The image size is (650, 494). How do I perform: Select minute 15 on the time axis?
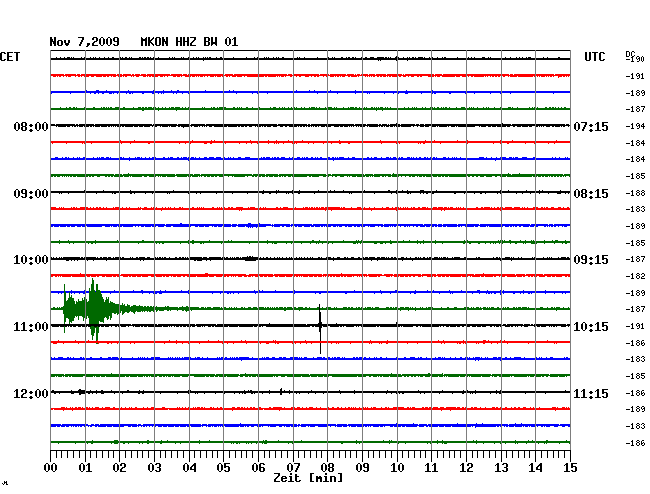[x=570, y=467]
